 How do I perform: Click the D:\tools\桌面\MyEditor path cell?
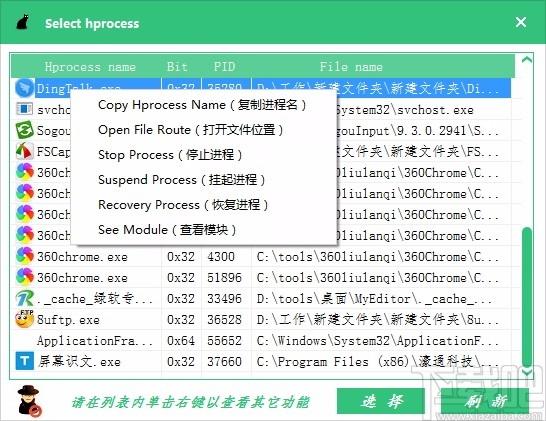click(374, 298)
